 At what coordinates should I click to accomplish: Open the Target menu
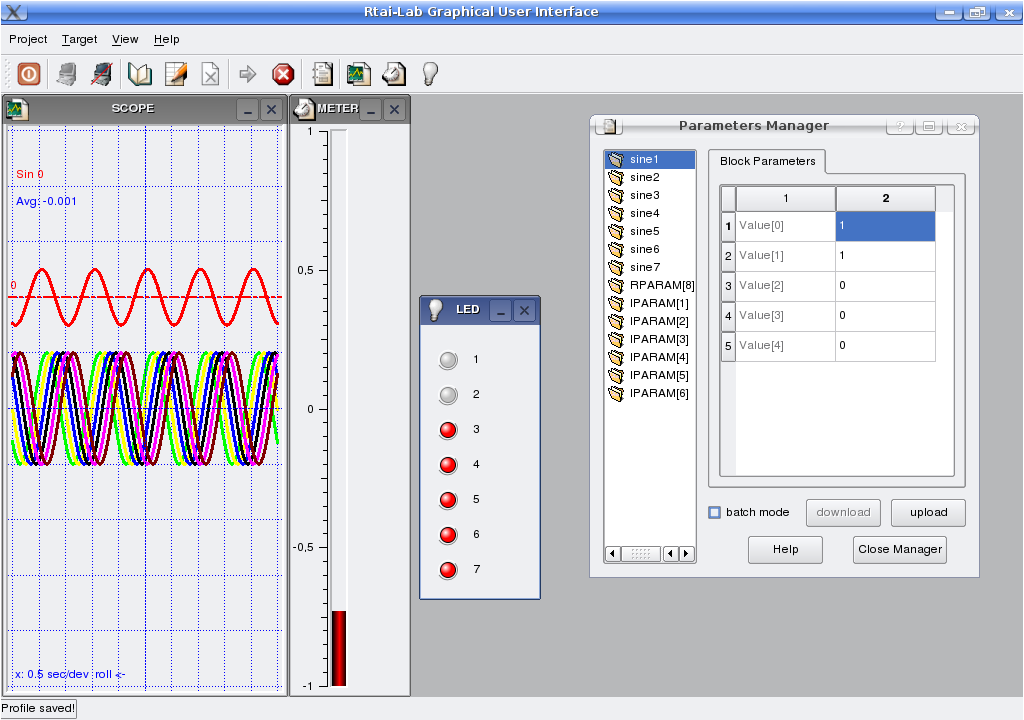(79, 39)
